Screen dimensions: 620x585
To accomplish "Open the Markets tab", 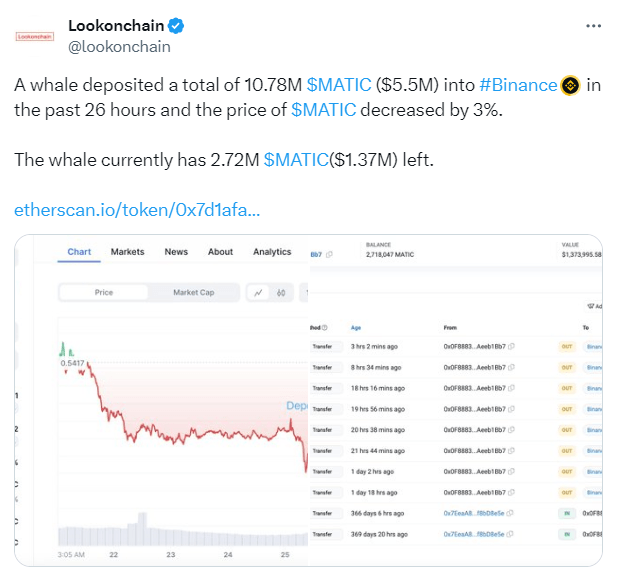I will point(127,252).
